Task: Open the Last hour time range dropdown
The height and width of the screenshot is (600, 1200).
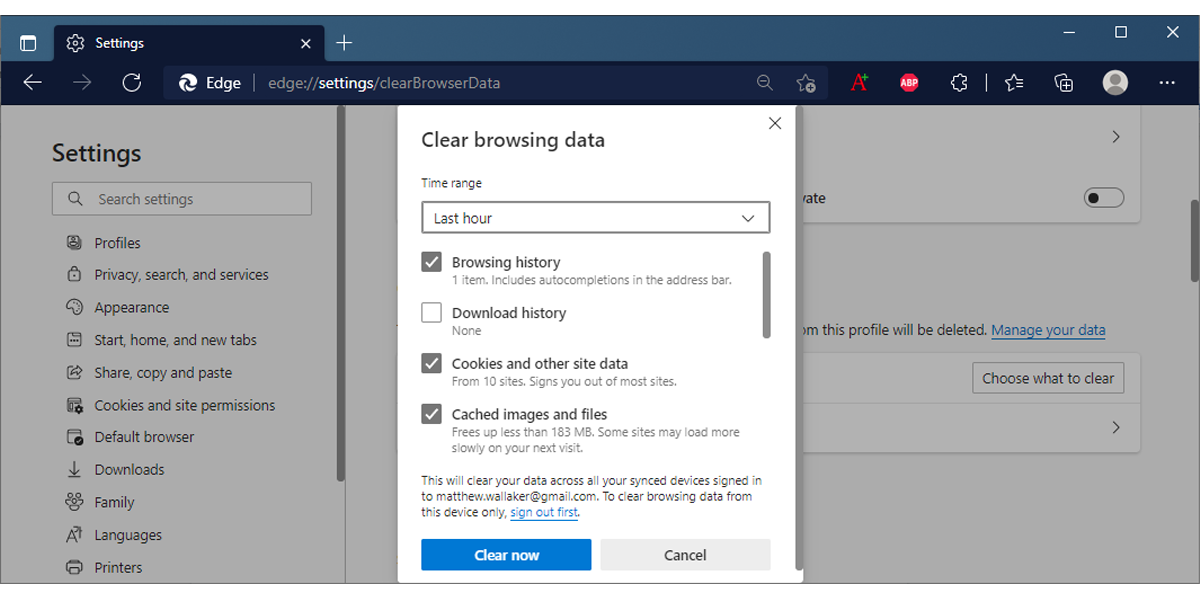Action: pyautogui.click(x=595, y=217)
